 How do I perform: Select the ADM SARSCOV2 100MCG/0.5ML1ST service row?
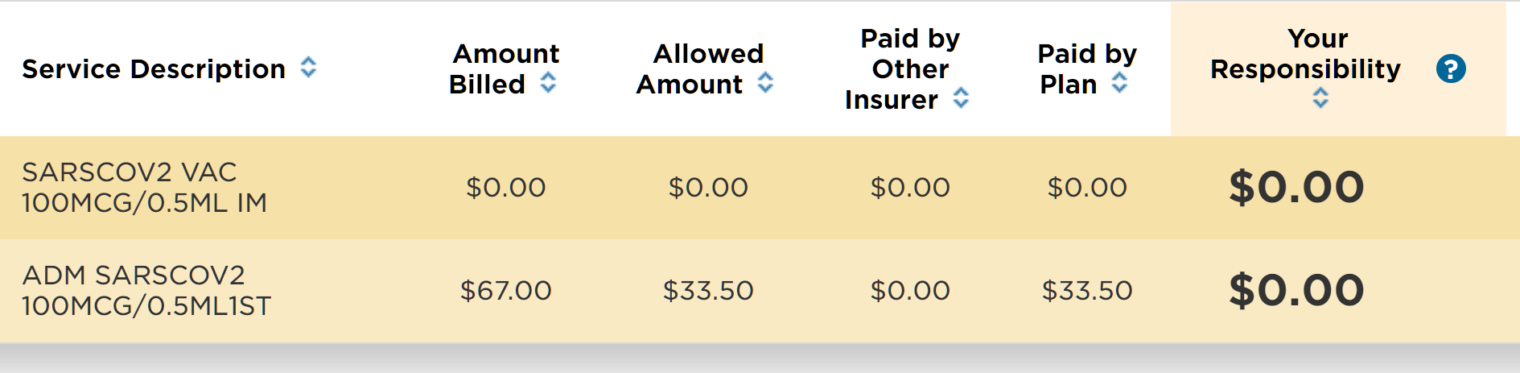click(760, 291)
